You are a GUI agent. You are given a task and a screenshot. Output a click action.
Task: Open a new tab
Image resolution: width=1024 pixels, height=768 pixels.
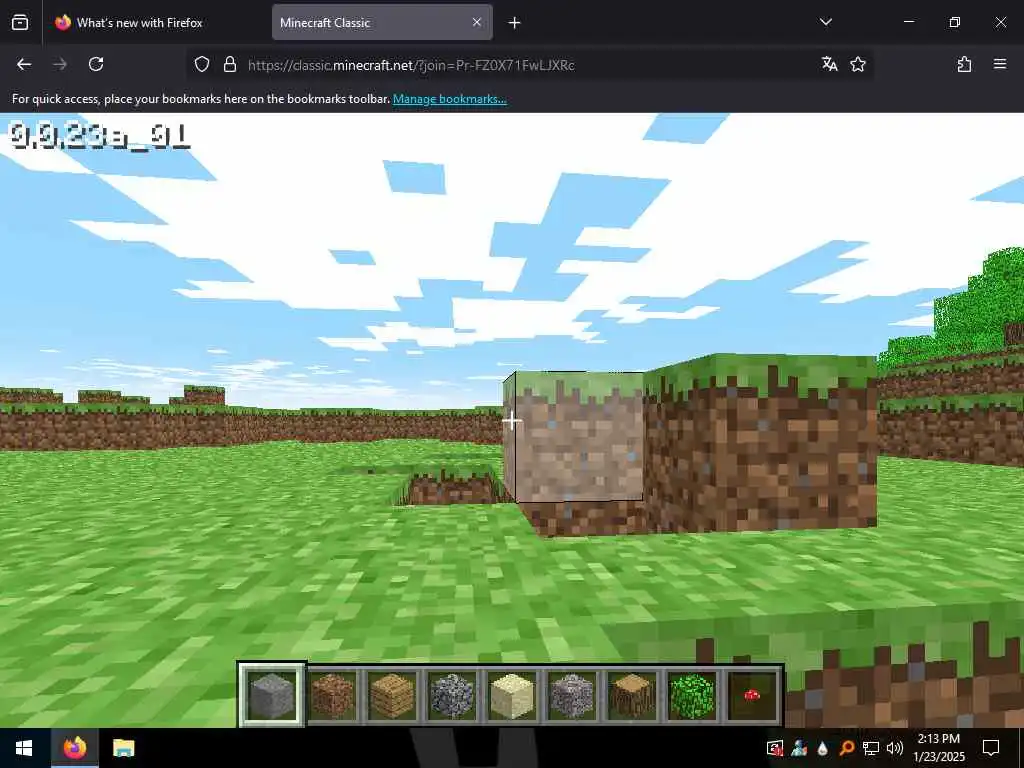[515, 23]
